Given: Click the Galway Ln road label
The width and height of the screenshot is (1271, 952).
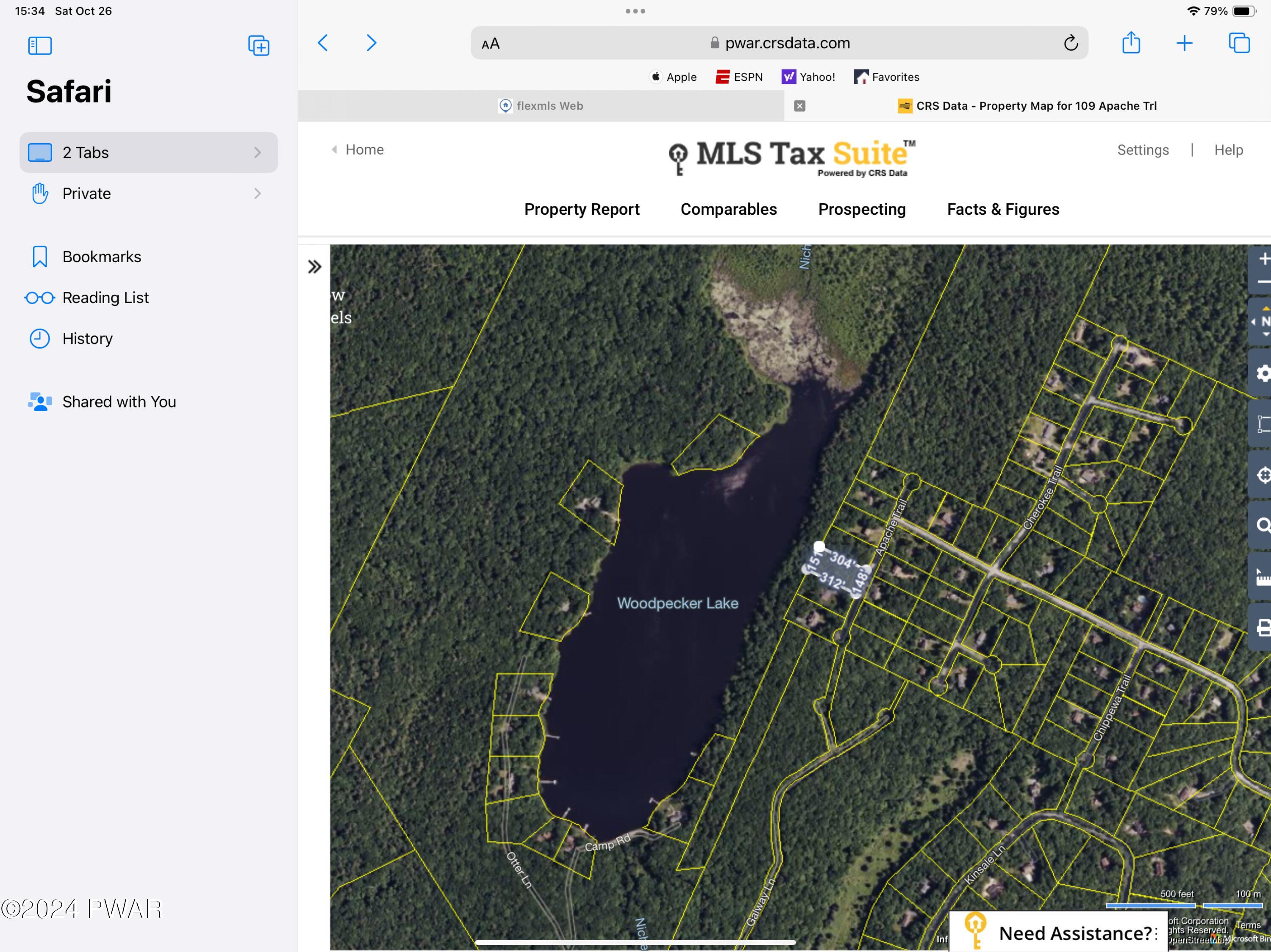Looking at the screenshot, I should (761, 902).
